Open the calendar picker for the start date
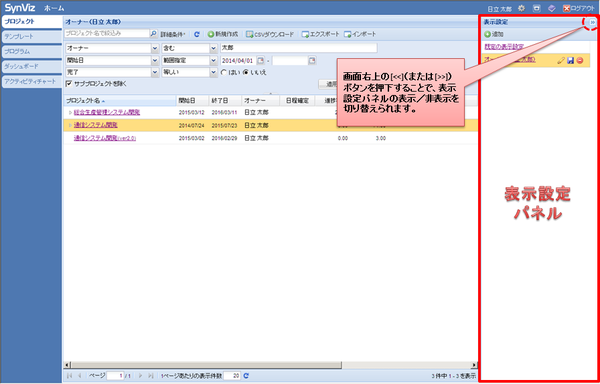The width and height of the screenshot is (600, 384). pos(260,60)
